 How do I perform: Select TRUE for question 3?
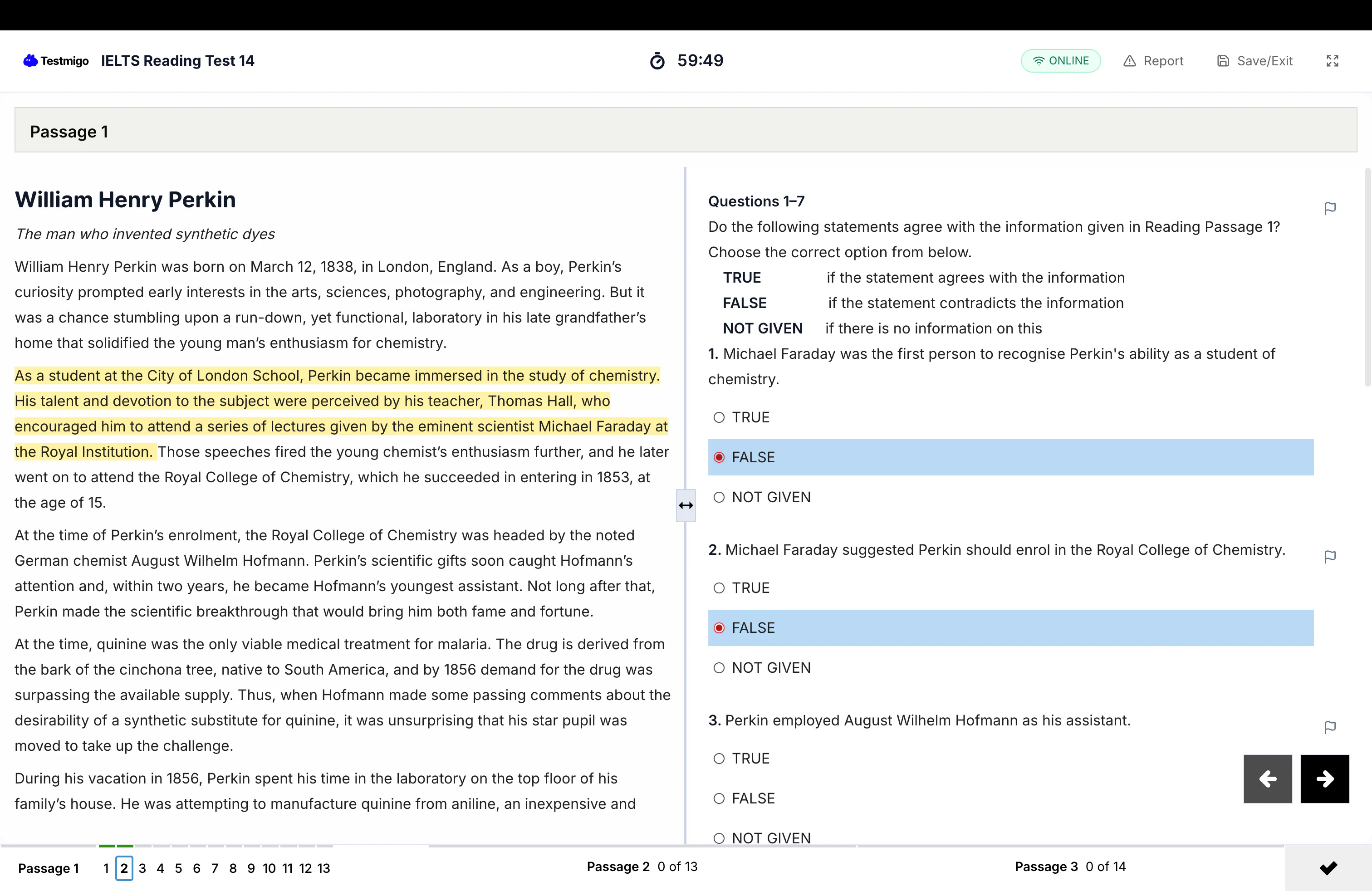click(719, 759)
